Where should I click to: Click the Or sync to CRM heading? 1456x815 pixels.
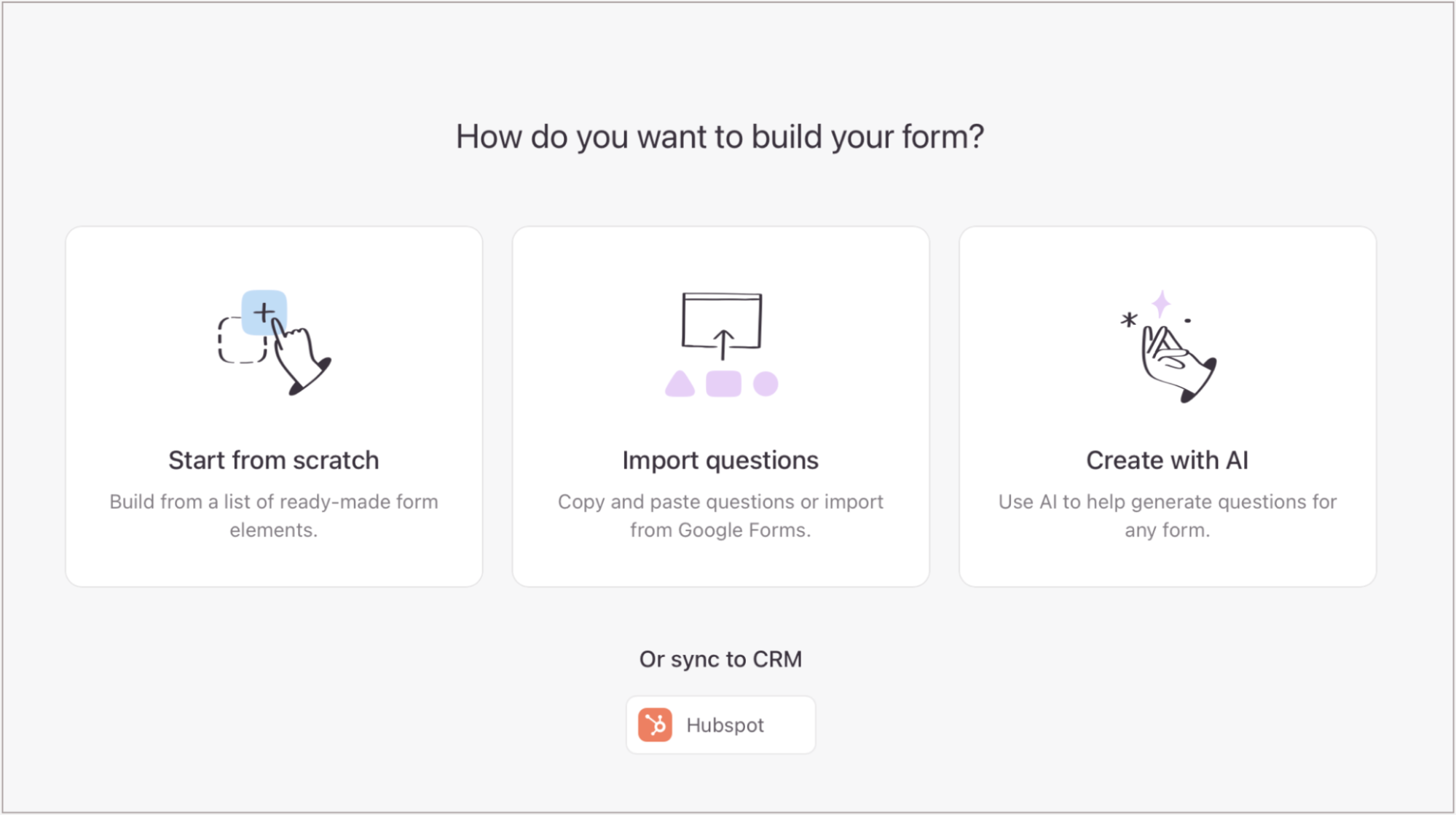click(x=720, y=659)
